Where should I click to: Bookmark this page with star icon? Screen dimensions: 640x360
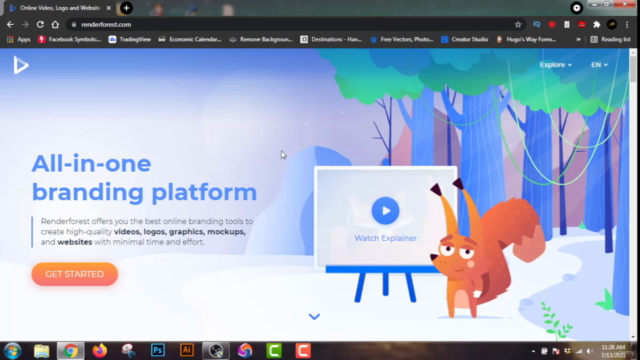[518, 24]
